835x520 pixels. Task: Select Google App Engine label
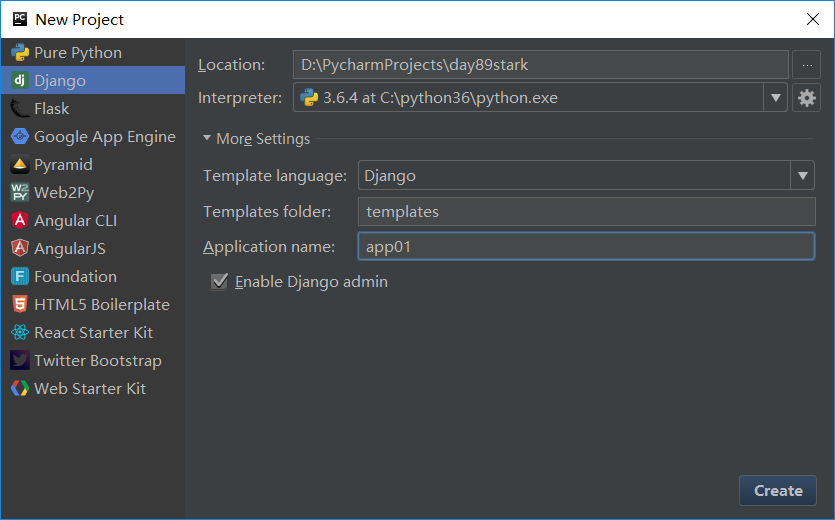tap(105, 137)
